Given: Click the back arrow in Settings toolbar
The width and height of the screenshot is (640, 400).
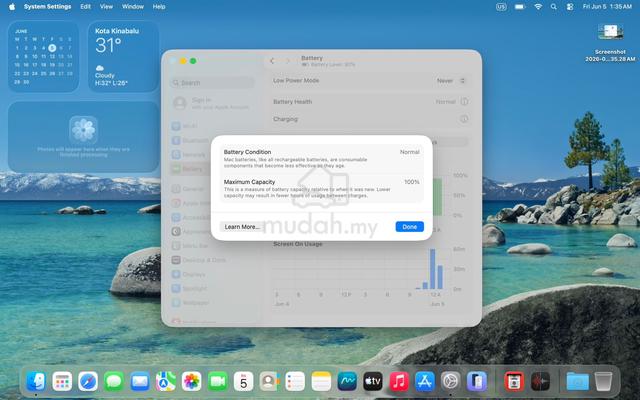Looking at the screenshot, I should 272,61.
